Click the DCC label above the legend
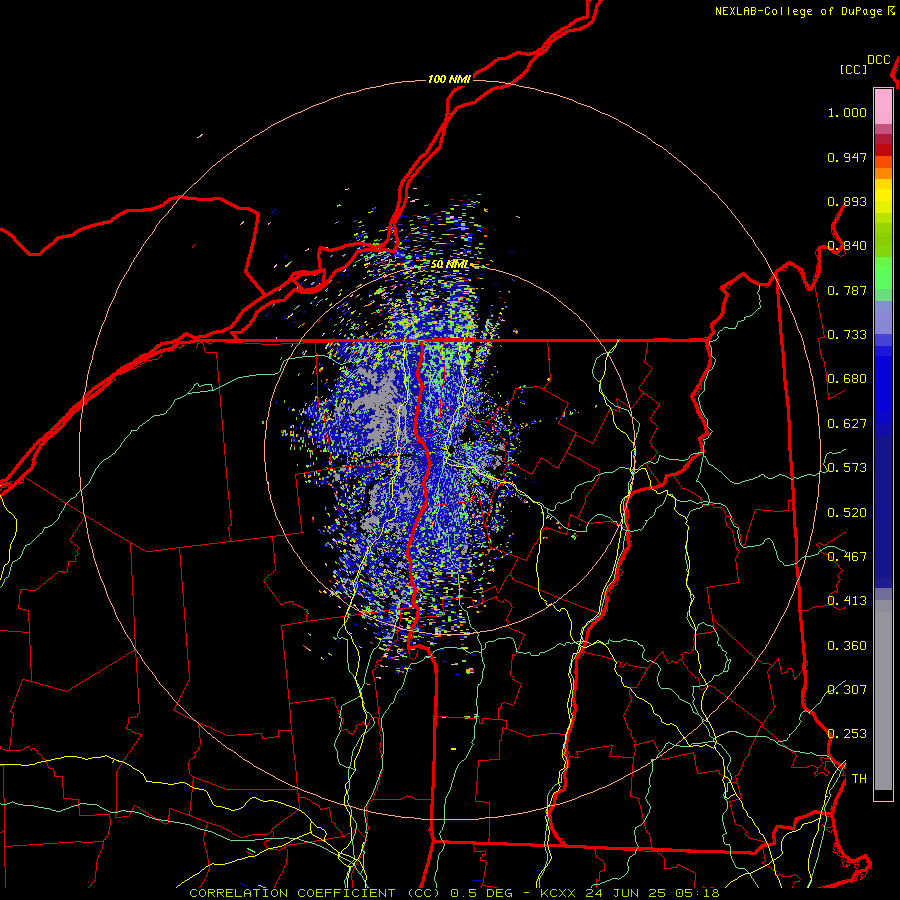 (x=878, y=60)
